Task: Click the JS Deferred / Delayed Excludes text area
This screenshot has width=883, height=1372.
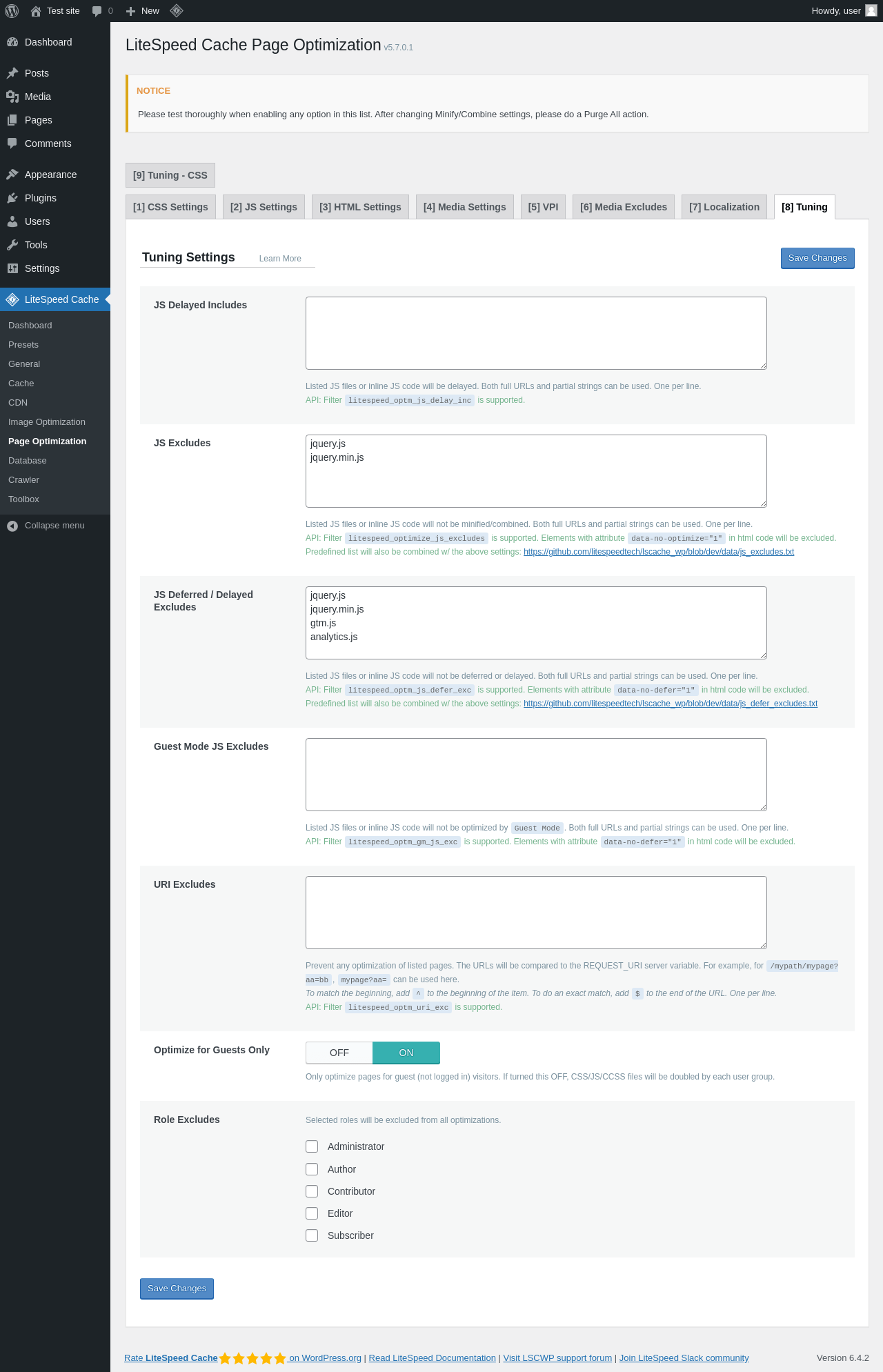Action: pos(536,623)
